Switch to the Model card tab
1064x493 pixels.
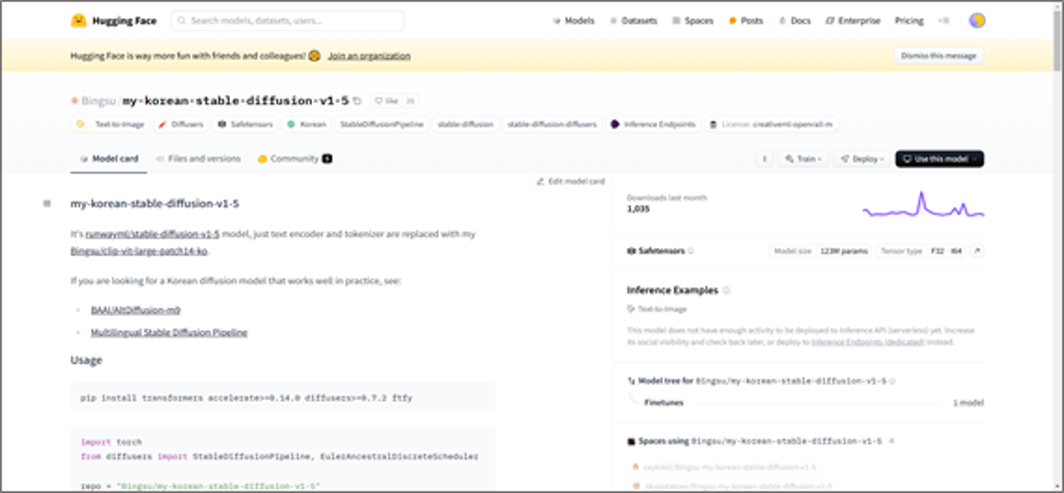point(109,159)
